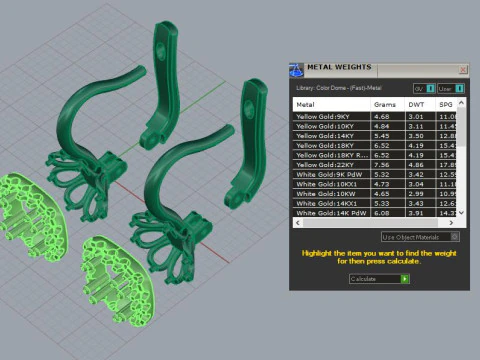Screen dimensions: 480x360
Task: Select the White Gold:14KX1 row
Action: click(x=375, y=204)
